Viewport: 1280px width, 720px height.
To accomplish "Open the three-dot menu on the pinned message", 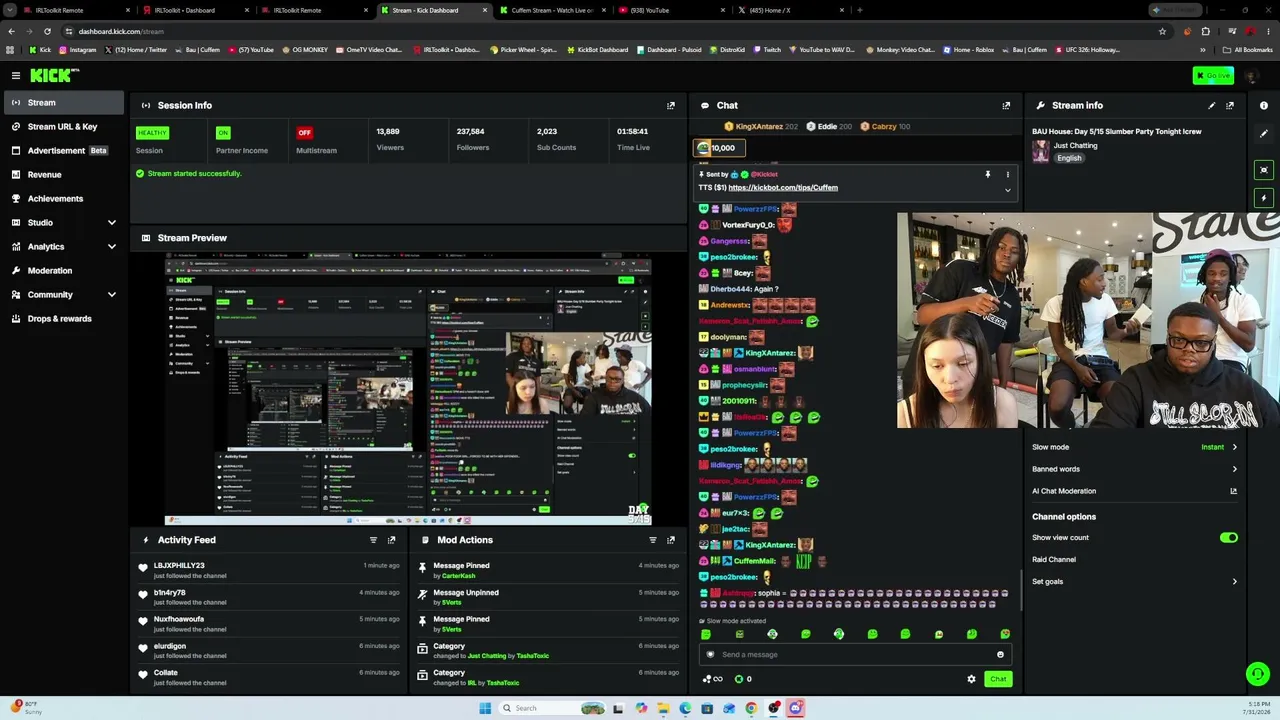I will (1007, 174).
